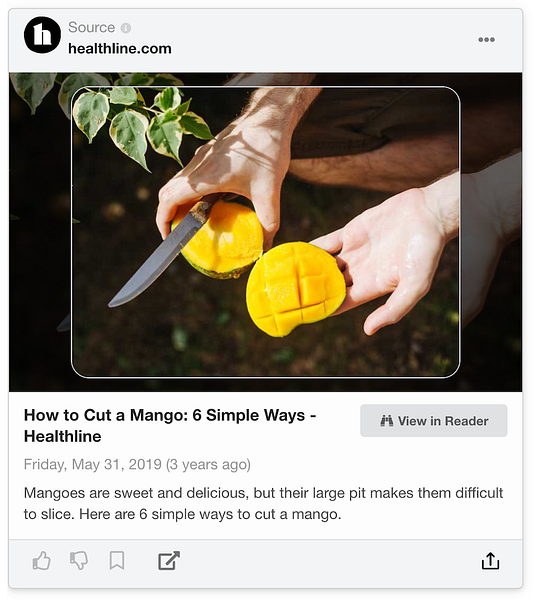Click the Healthline round logo icon
The height and width of the screenshot is (600, 534).
pyautogui.click(x=42, y=35)
